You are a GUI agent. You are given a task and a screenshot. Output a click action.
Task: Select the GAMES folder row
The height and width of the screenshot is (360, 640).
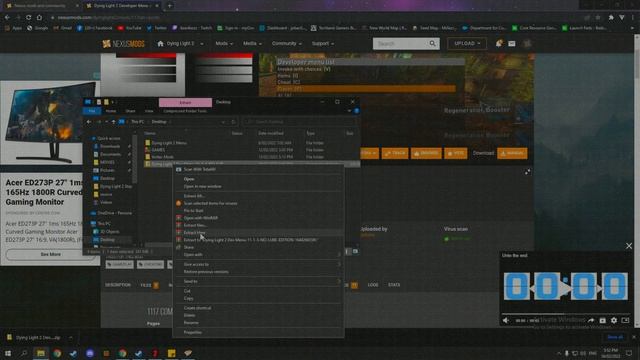click(252, 150)
